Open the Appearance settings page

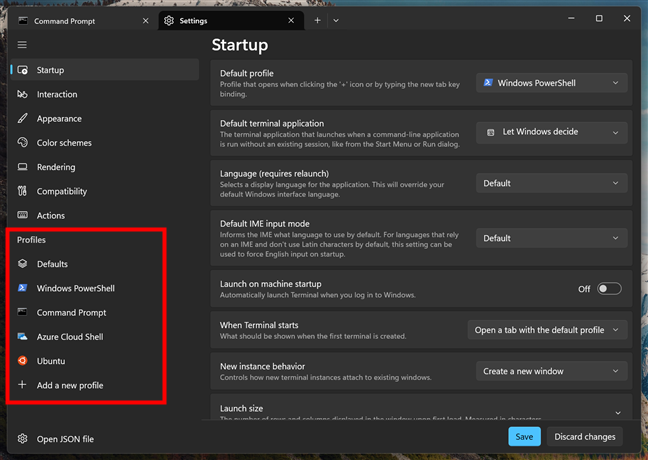pos(105,119)
